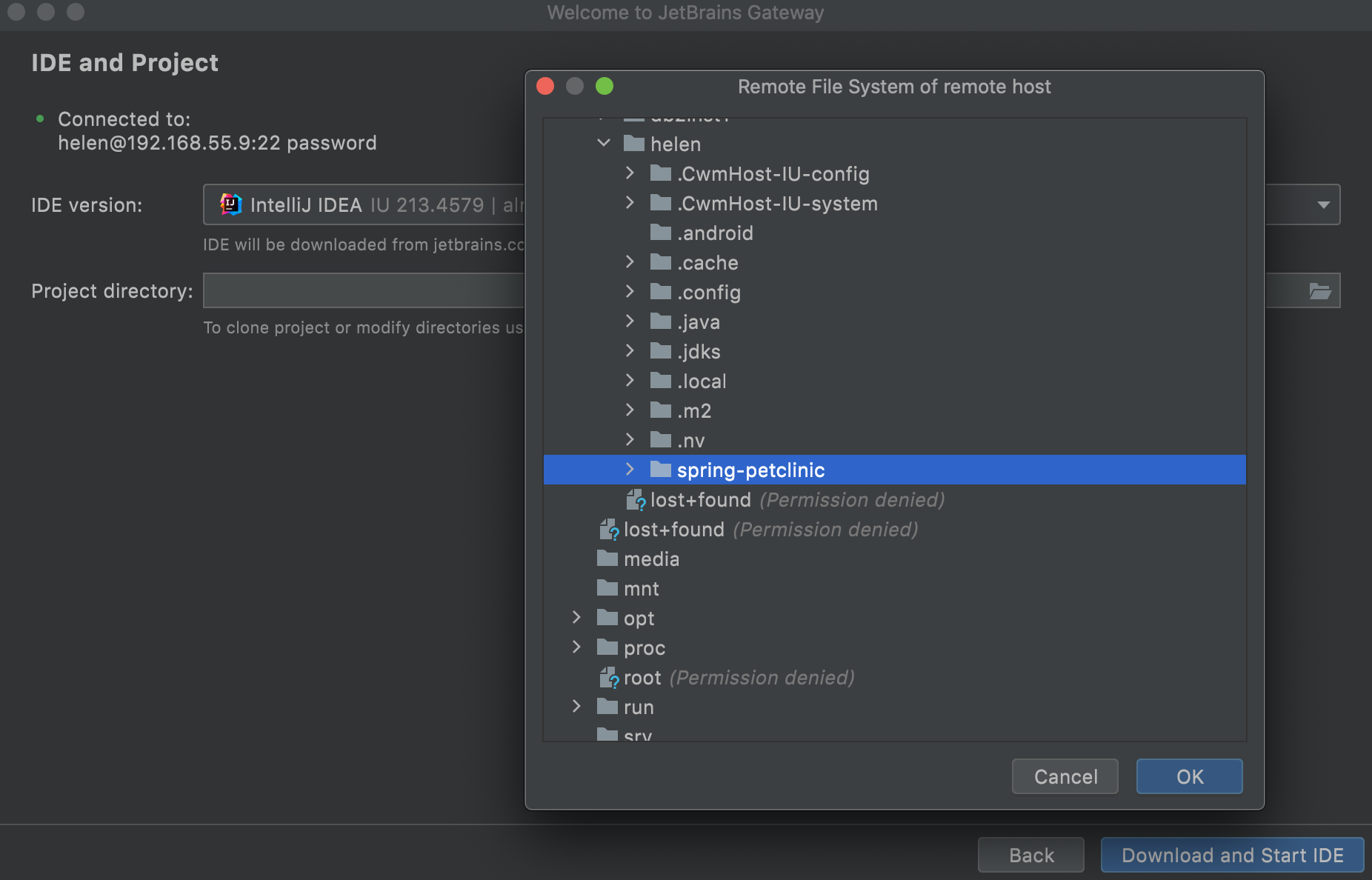
Task: Open the spring-petclinic folder icon
Action: pos(660,469)
